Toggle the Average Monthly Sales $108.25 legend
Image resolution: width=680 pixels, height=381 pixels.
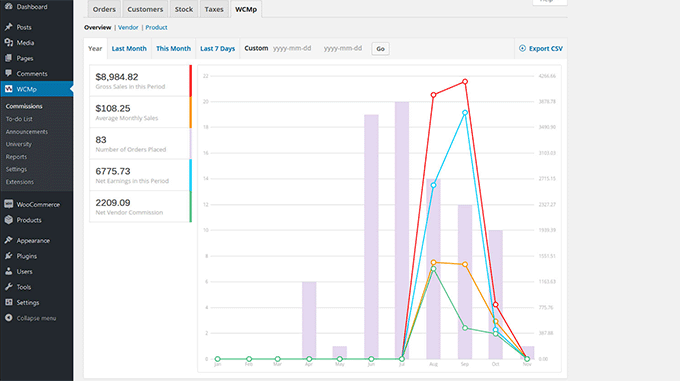click(x=140, y=112)
